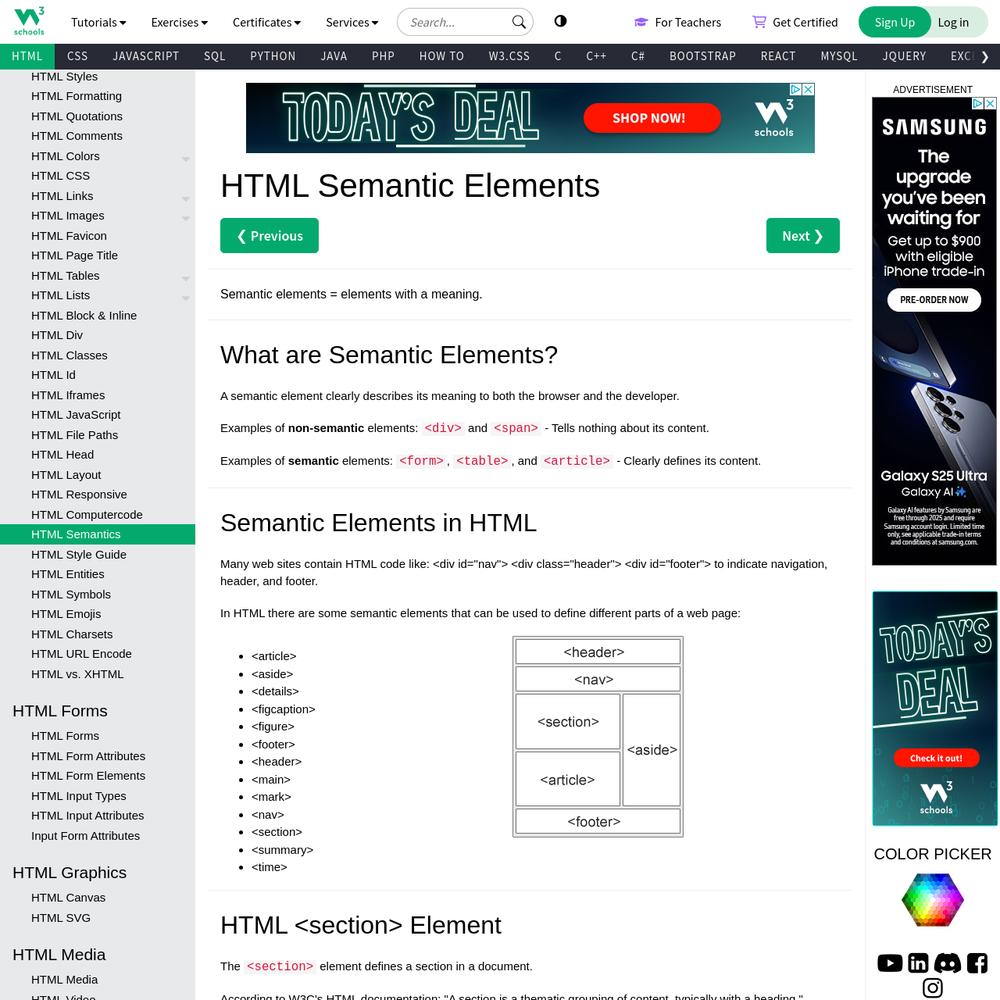
Task: Click the <header> box in layout diagram
Action: click(x=598, y=652)
